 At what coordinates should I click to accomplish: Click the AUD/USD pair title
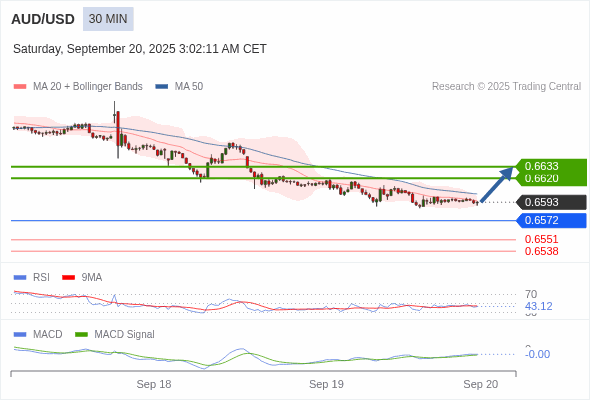[43, 19]
